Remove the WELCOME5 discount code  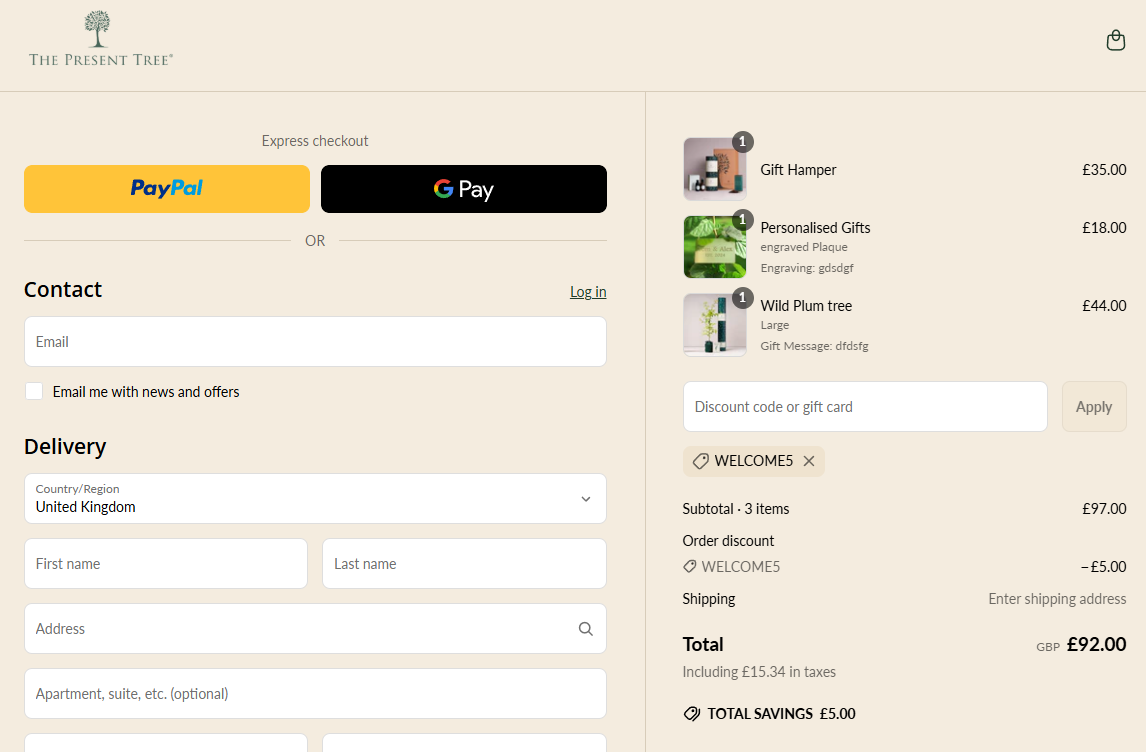809,461
